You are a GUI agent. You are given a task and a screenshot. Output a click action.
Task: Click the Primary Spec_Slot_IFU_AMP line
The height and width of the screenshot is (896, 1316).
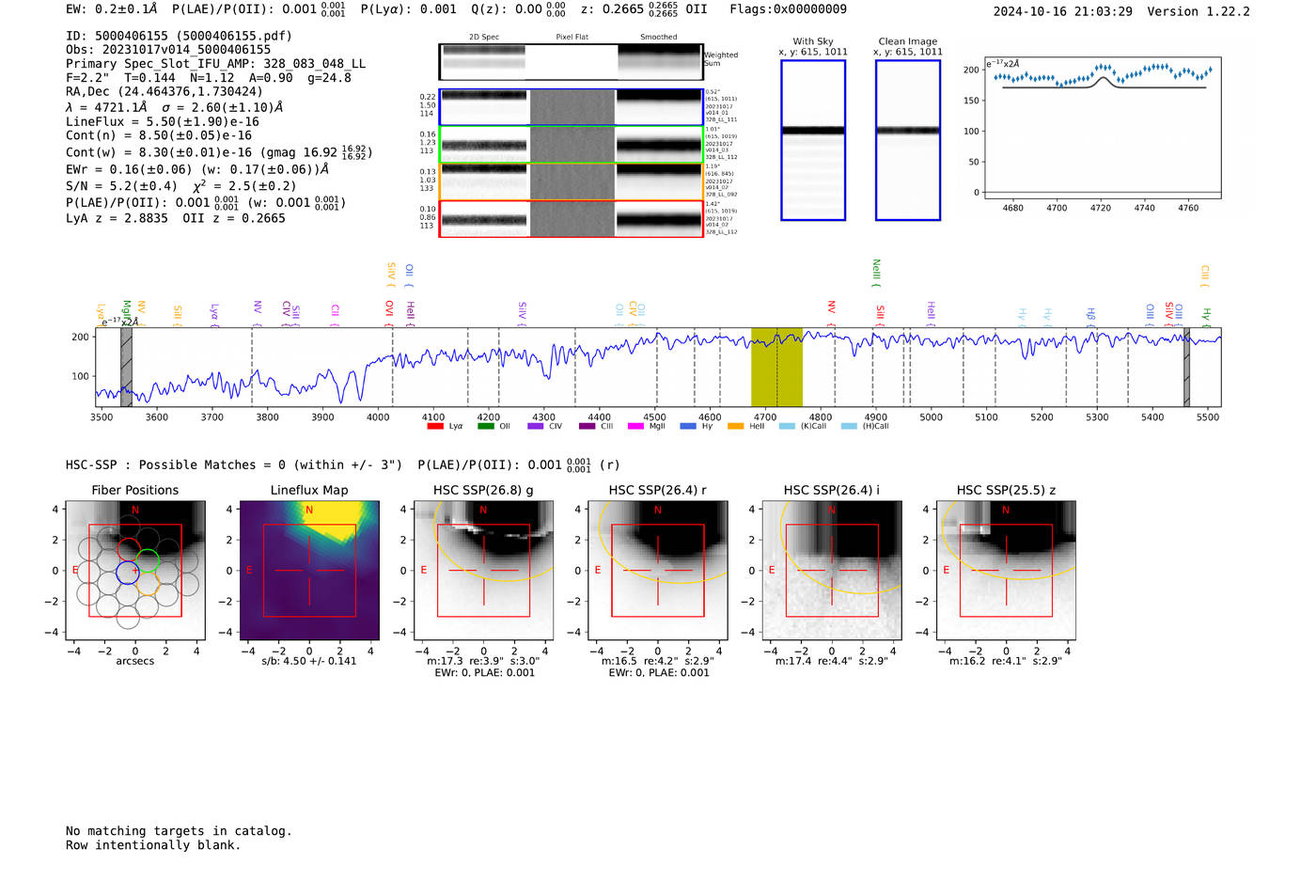215,64
